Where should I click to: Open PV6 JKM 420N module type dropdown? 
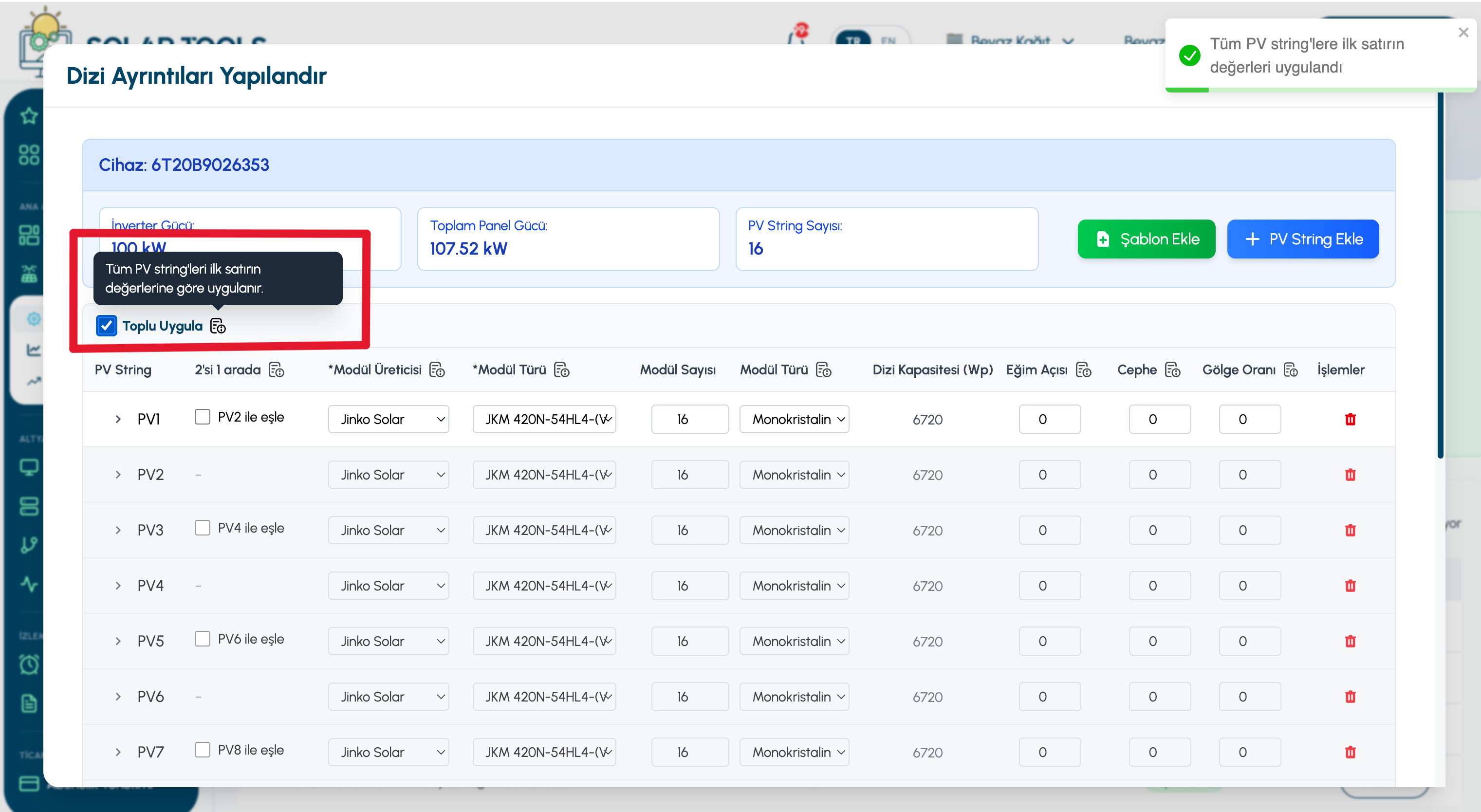tap(544, 697)
